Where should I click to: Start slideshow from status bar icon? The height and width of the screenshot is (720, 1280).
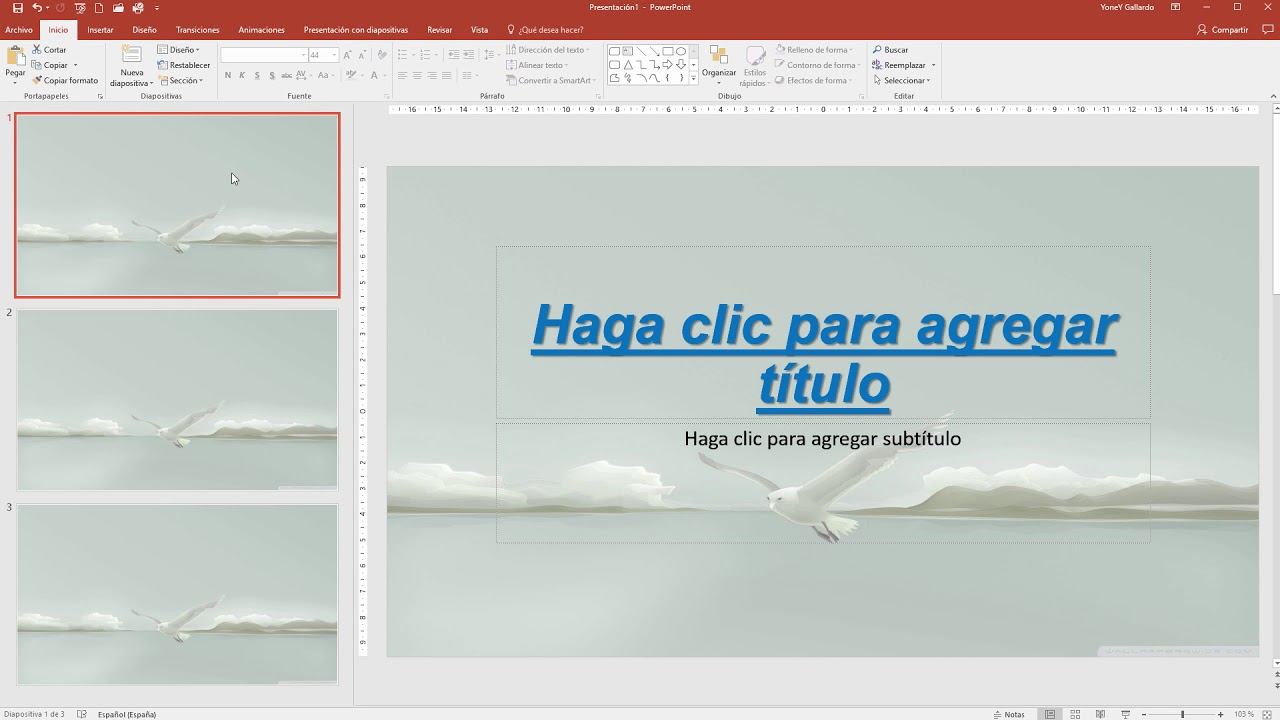click(x=1125, y=714)
